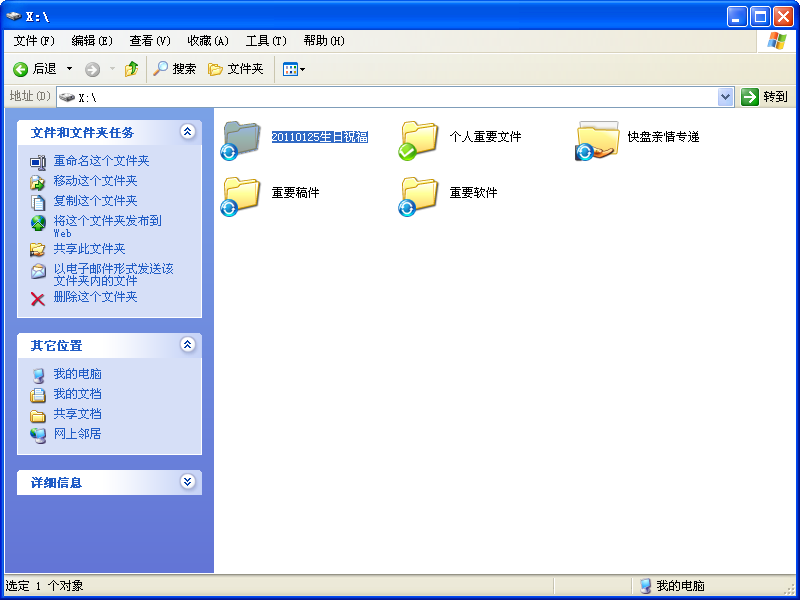The image size is (800, 600).
Task: Click 删除这个文件夹 link
Action: [x=95, y=296]
